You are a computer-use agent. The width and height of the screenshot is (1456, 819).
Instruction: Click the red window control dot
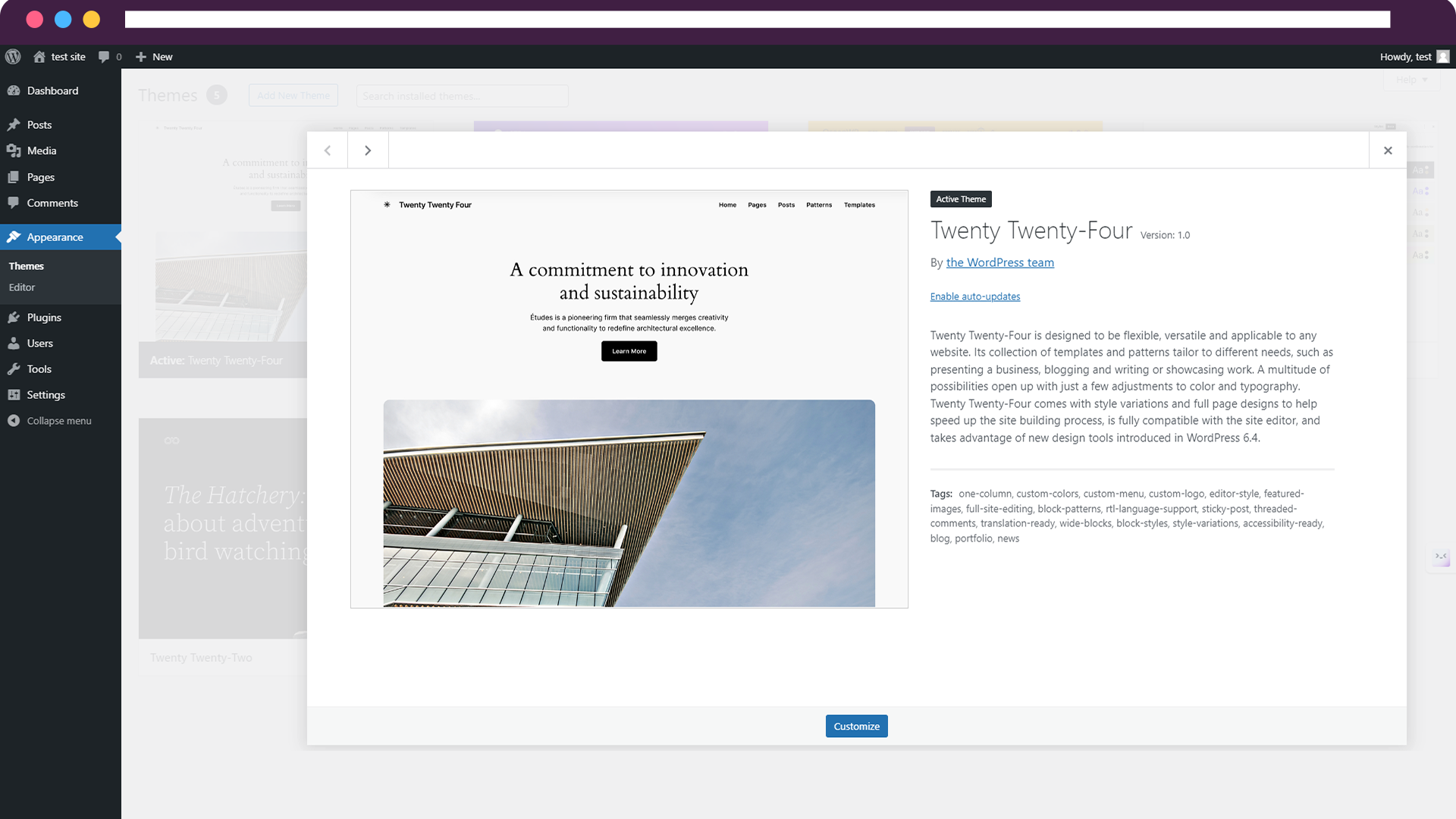(x=35, y=20)
